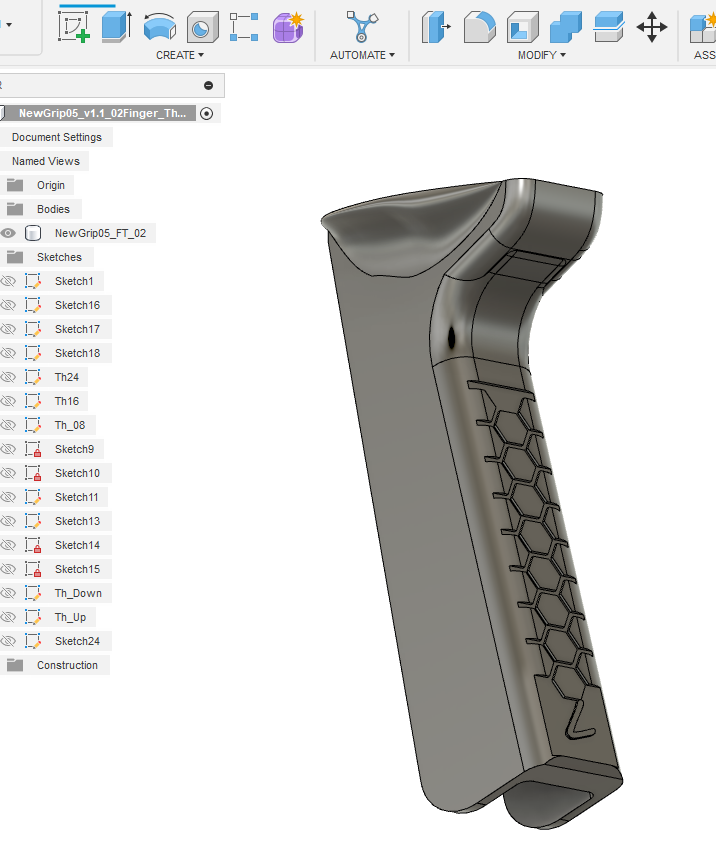Open Named Views in browser

coord(46,162)
